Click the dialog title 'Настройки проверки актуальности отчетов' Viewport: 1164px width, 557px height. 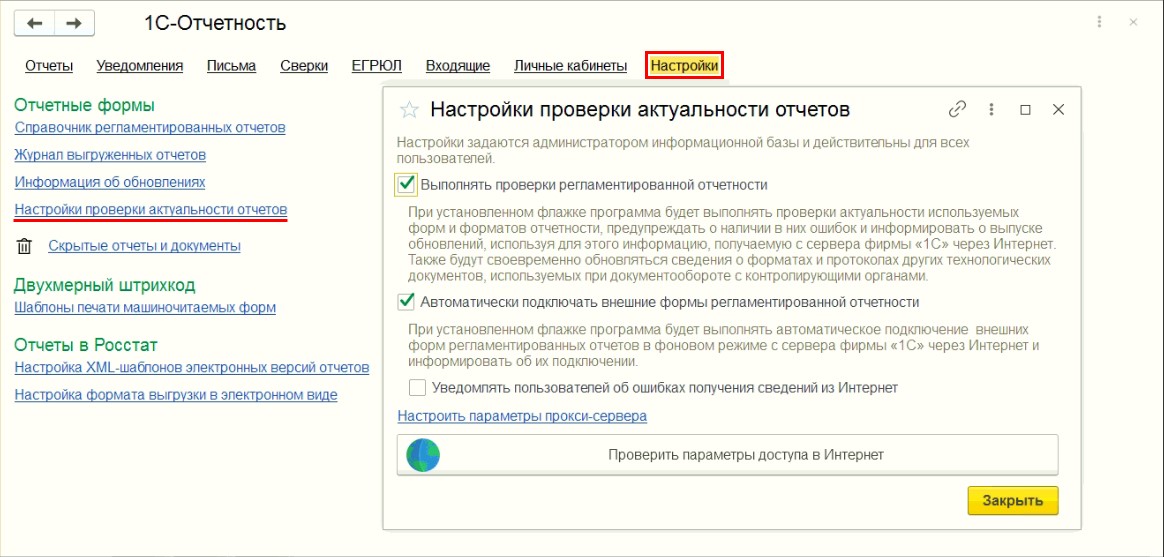[640, 110]
